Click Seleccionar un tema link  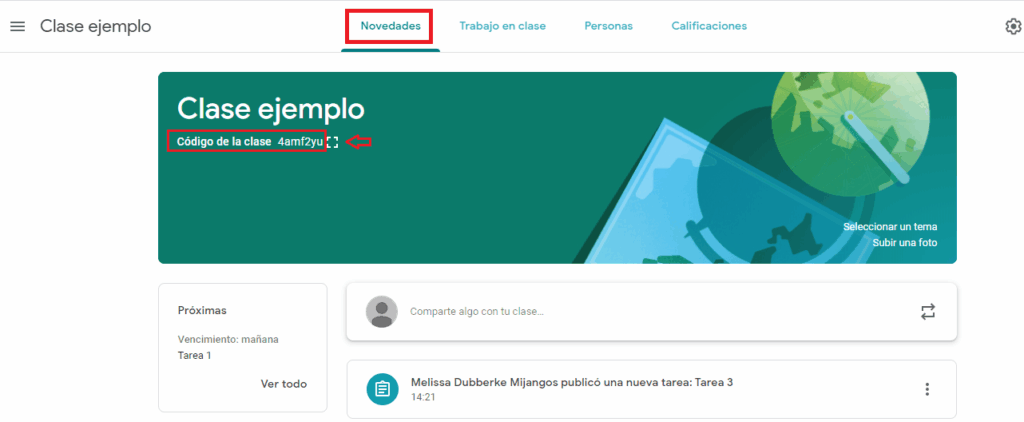(889, 227)
